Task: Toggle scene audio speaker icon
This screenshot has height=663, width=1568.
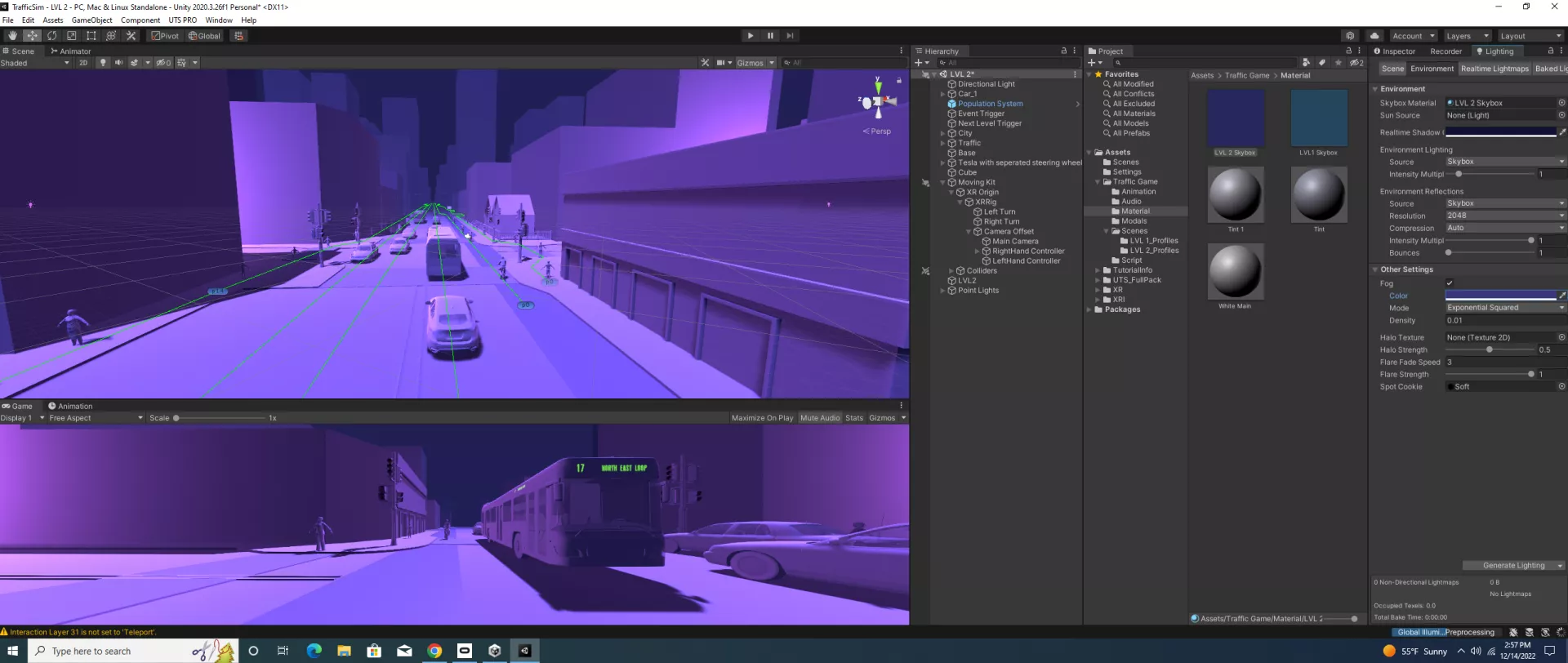Action: (x=118, y=63)
